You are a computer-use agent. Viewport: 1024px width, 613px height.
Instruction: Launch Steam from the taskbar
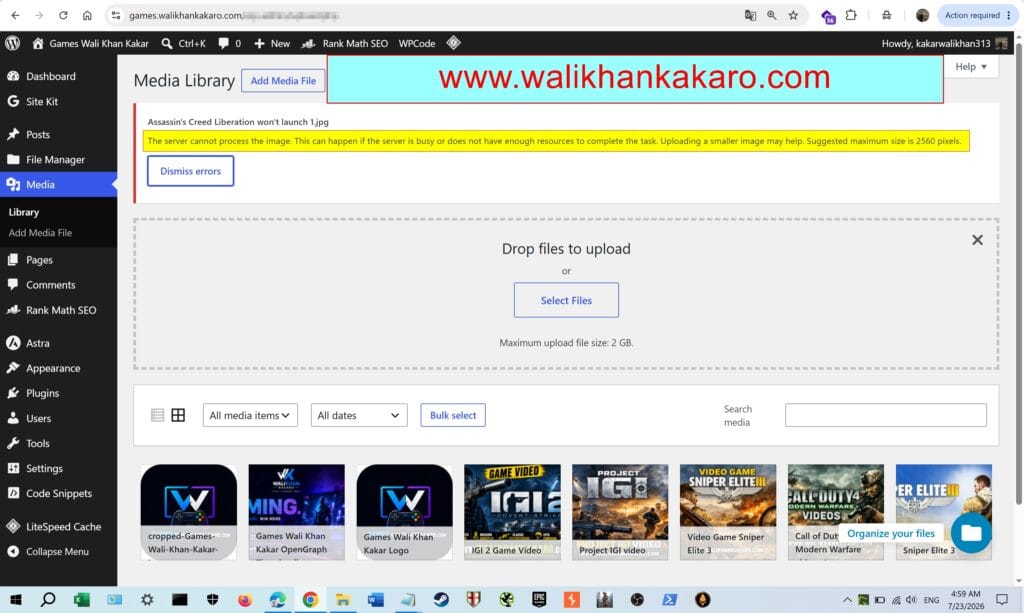coord(441,599)
